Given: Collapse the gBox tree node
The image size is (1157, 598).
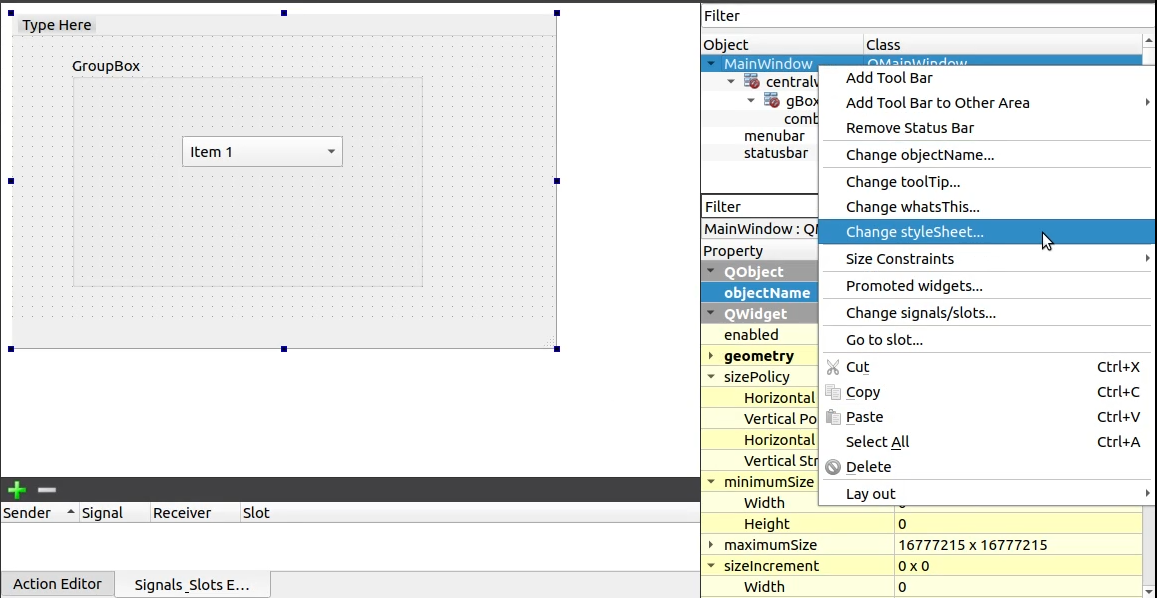Looking at the screenshot, I should [750, 101].
